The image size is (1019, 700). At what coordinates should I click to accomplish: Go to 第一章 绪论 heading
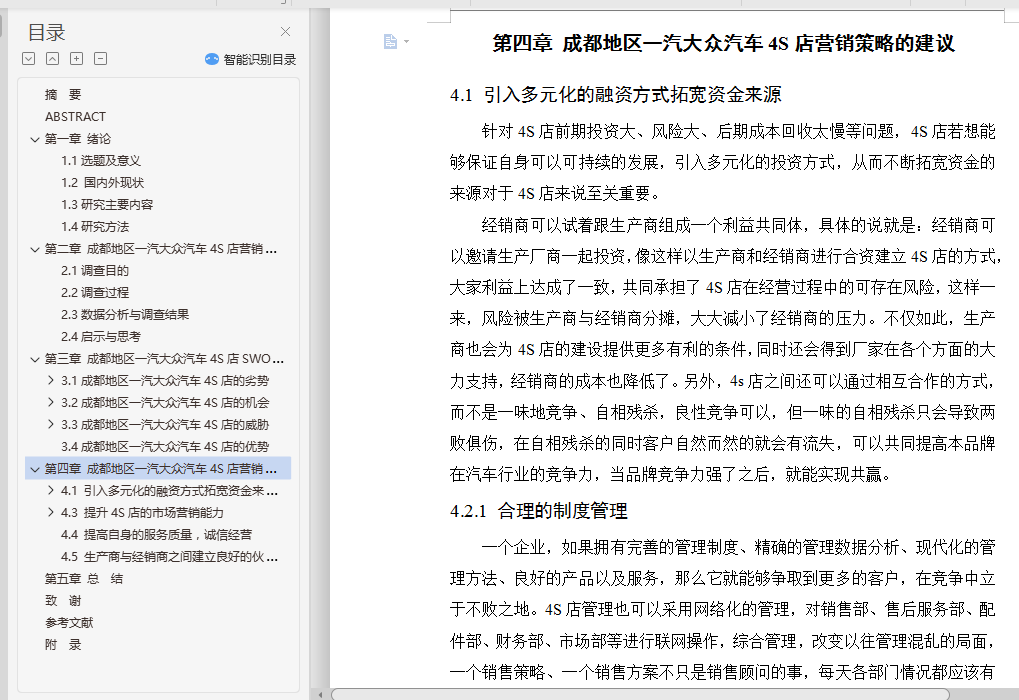pyautogui.click(x=77, y=139)
